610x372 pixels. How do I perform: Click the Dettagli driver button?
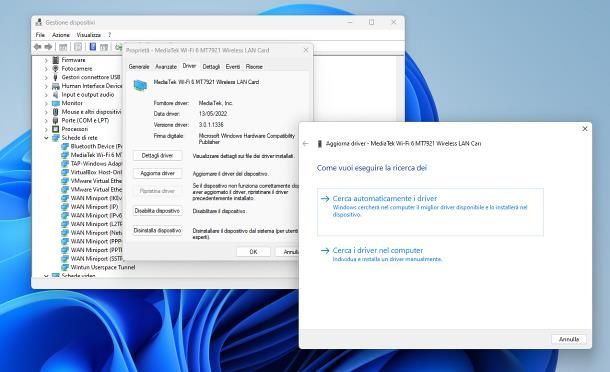pos(157,156)
